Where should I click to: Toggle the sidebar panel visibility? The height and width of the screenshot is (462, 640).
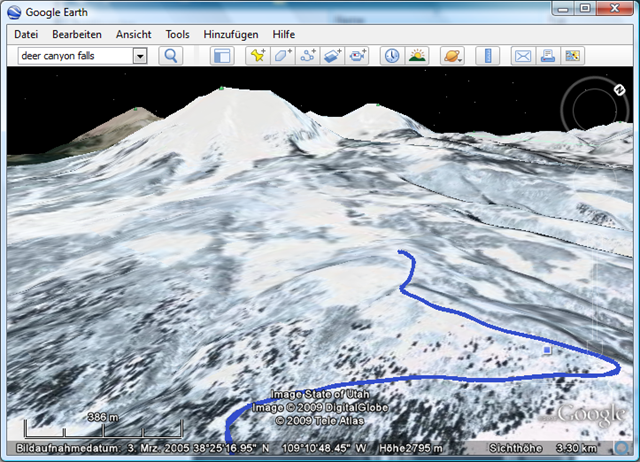point(222,56)
